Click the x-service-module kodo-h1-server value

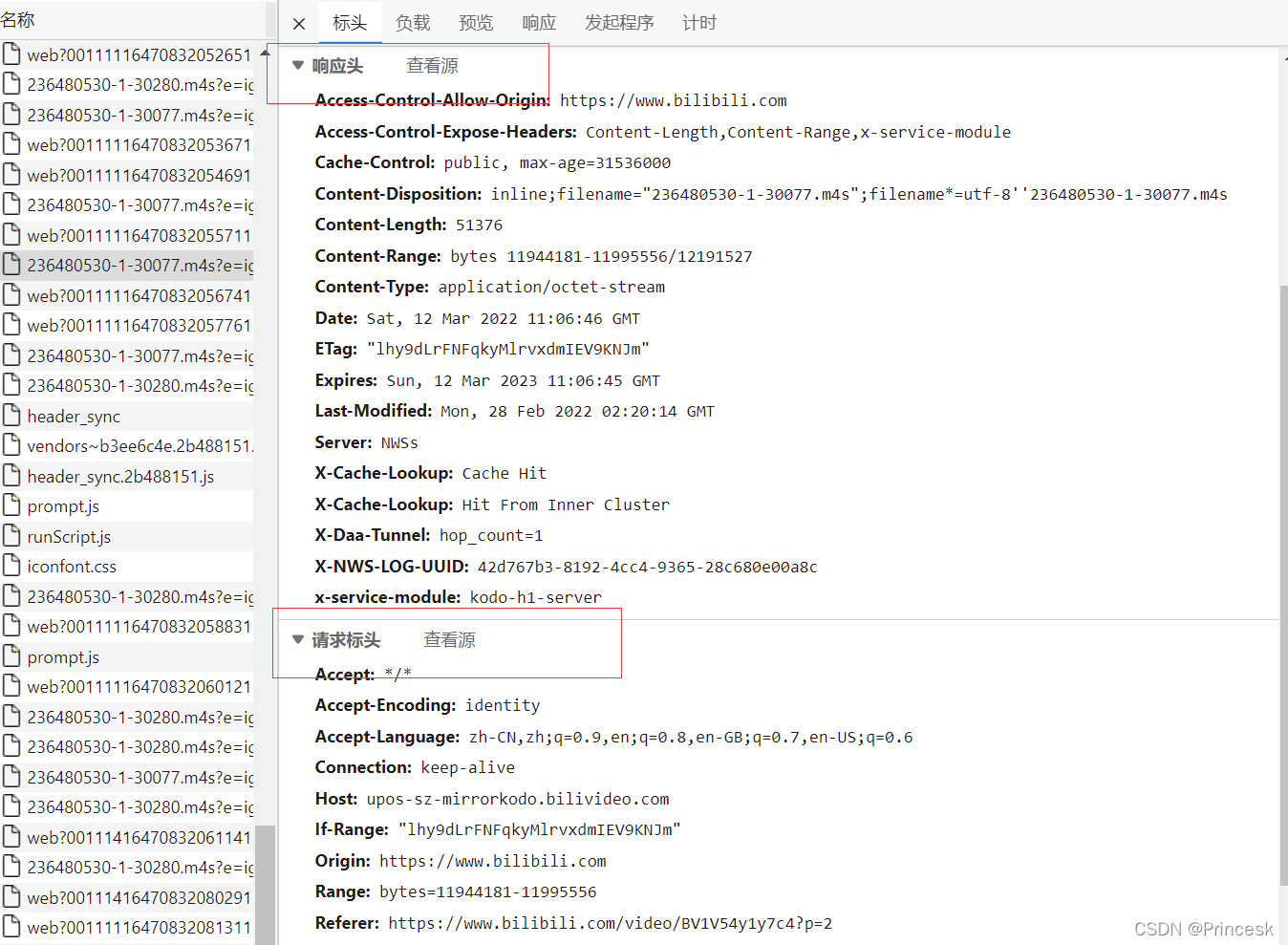pyautogui.click(x=536, y=597)
